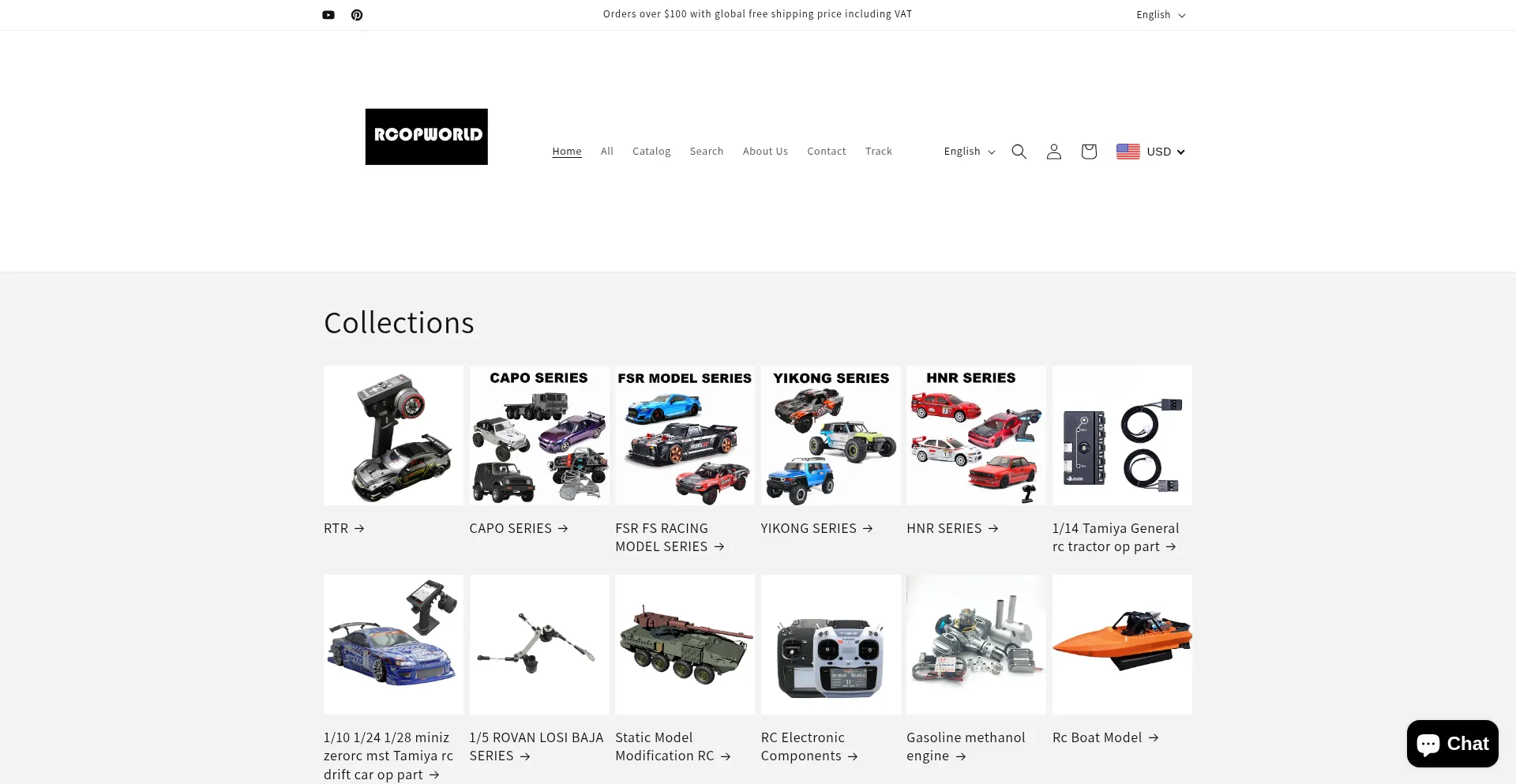Select the Track menu item
Screen dimensions: 1516x784
point(878,152)
